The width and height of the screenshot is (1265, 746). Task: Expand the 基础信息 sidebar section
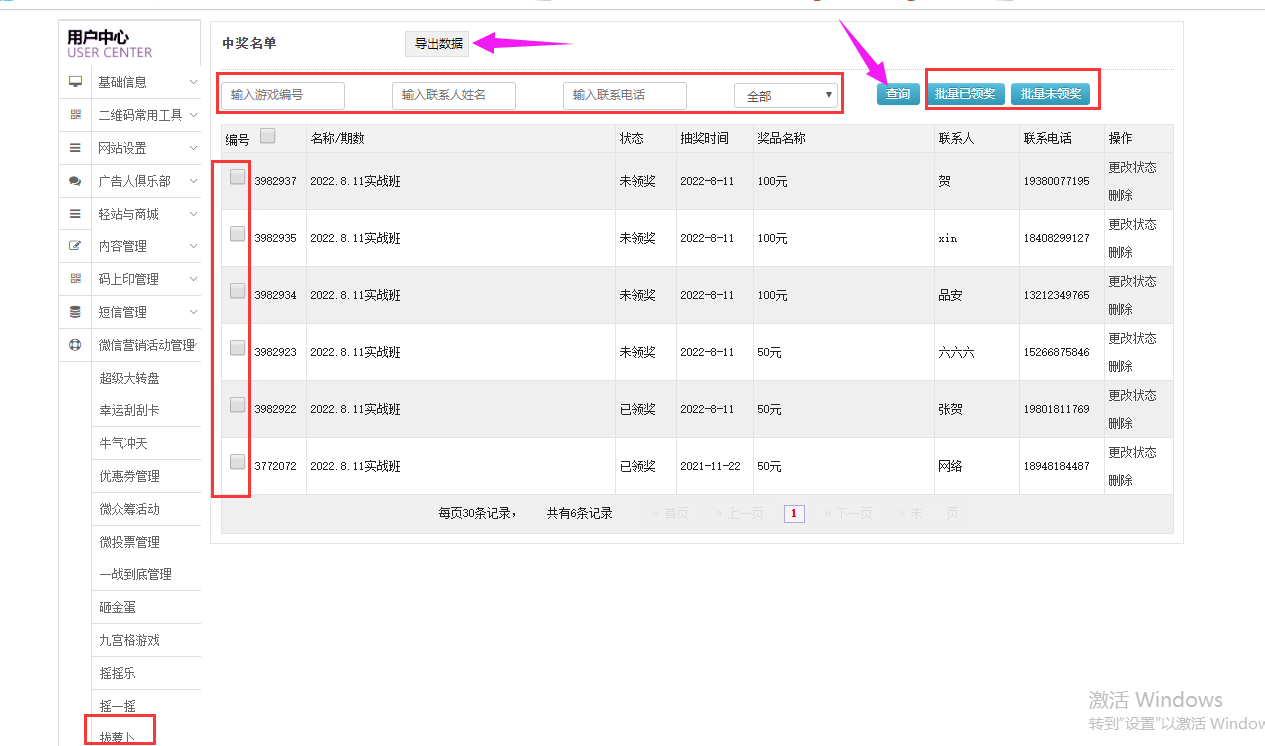147,82
